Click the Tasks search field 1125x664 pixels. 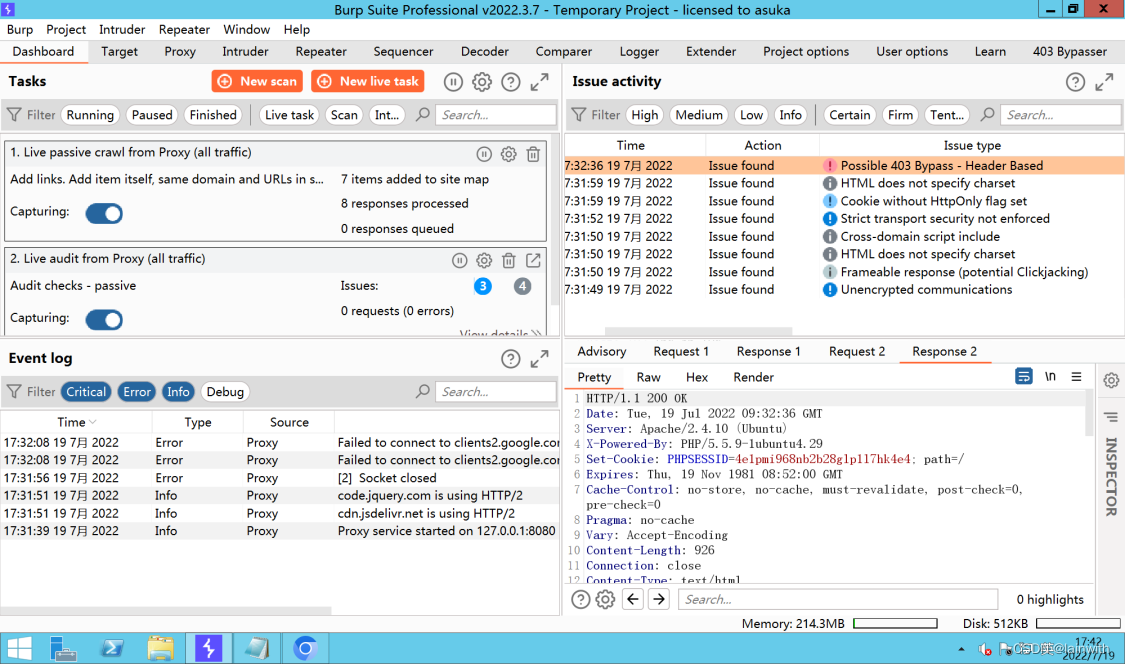[x=495, y=115]
